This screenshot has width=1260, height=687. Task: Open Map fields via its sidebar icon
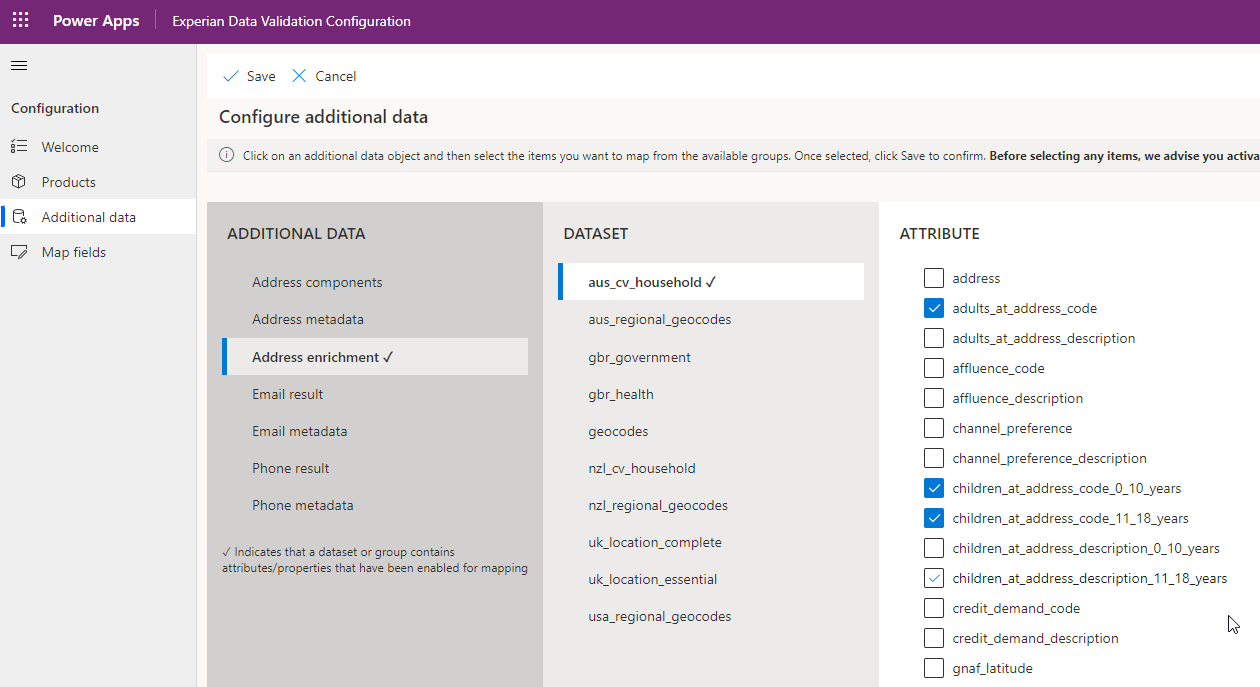point(18,251)
